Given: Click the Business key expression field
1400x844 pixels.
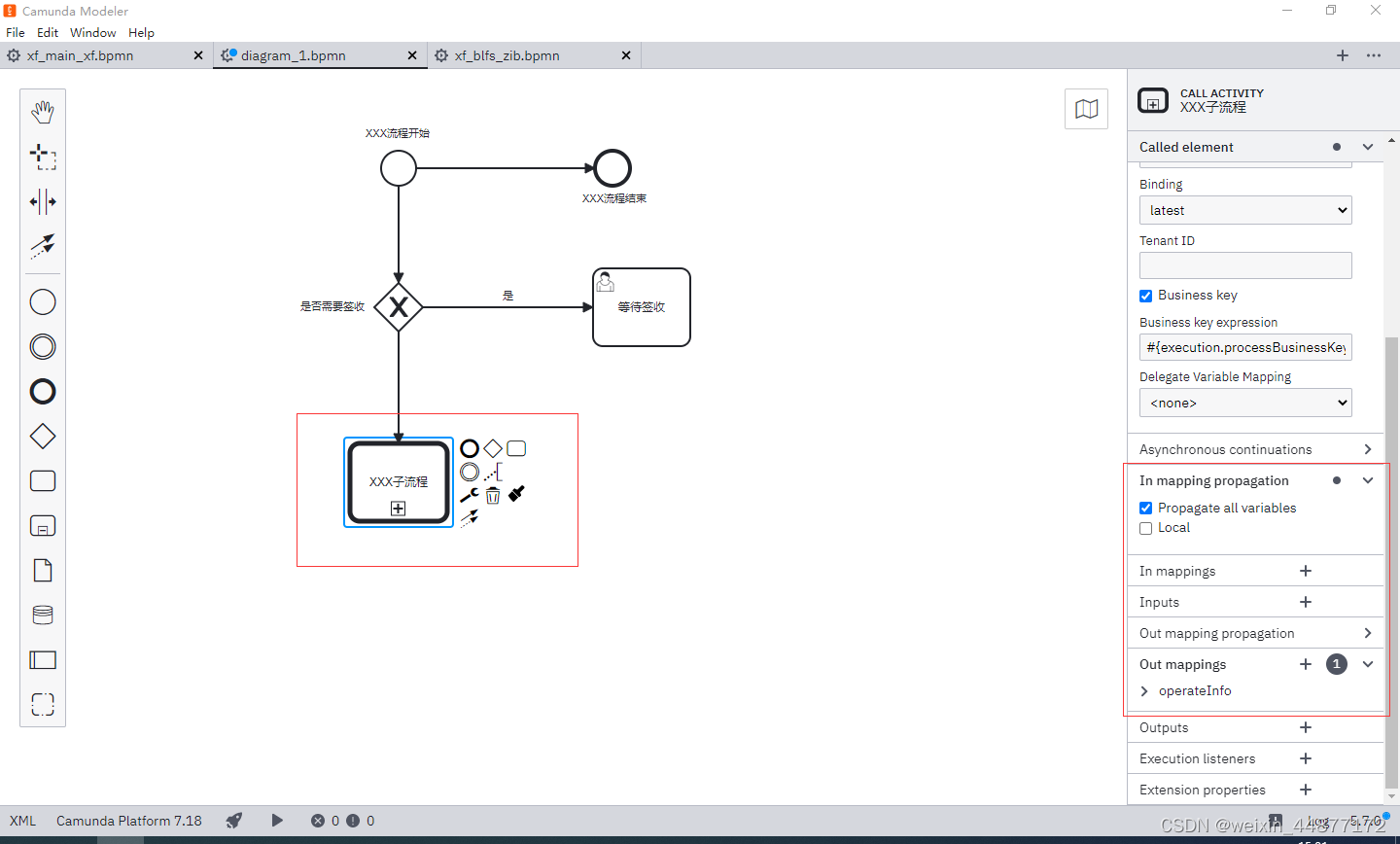Looking at the screenshot, I should (x=1245, y=347).
